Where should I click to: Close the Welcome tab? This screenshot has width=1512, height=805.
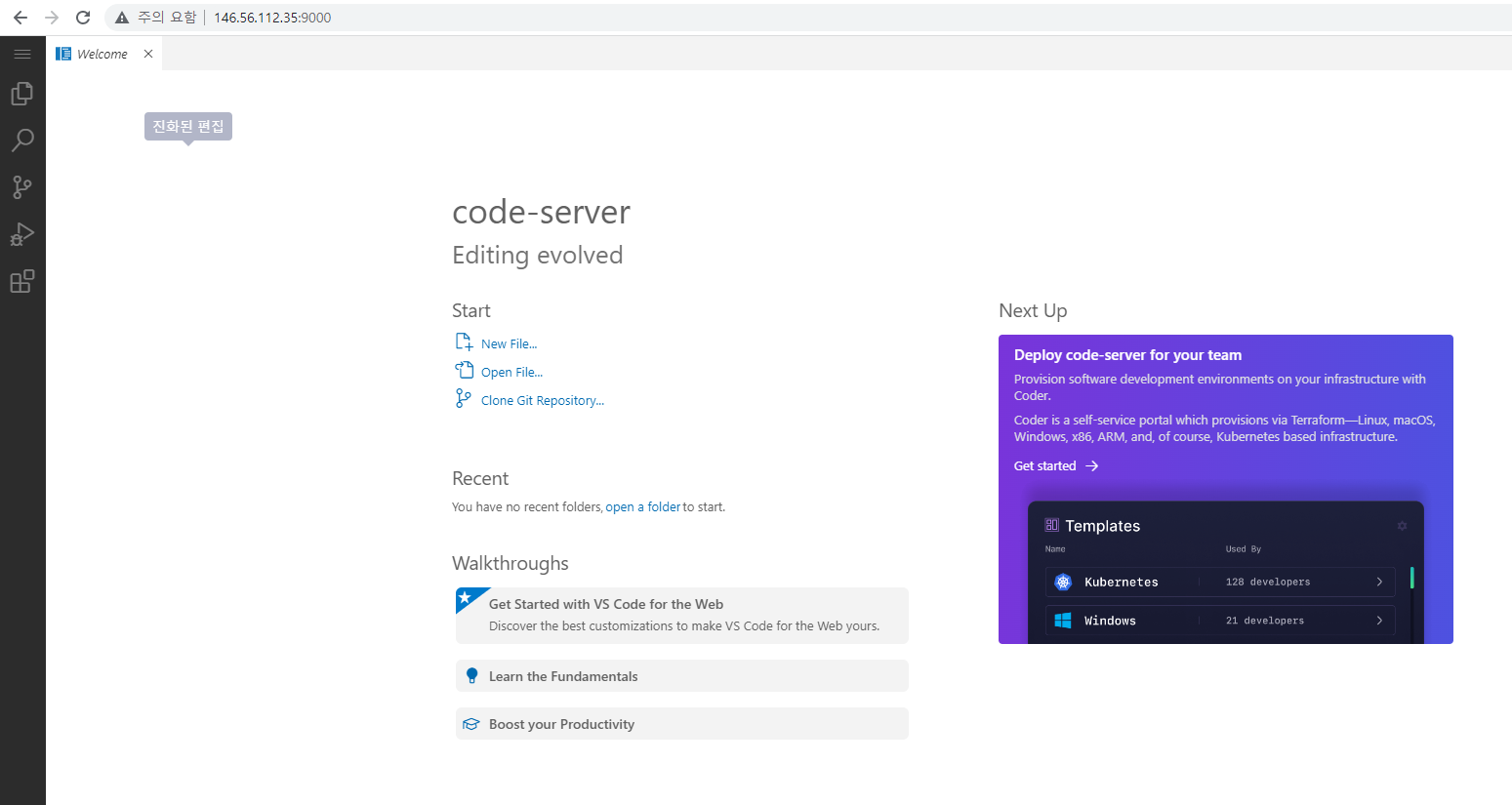click(x=148, y=54)
